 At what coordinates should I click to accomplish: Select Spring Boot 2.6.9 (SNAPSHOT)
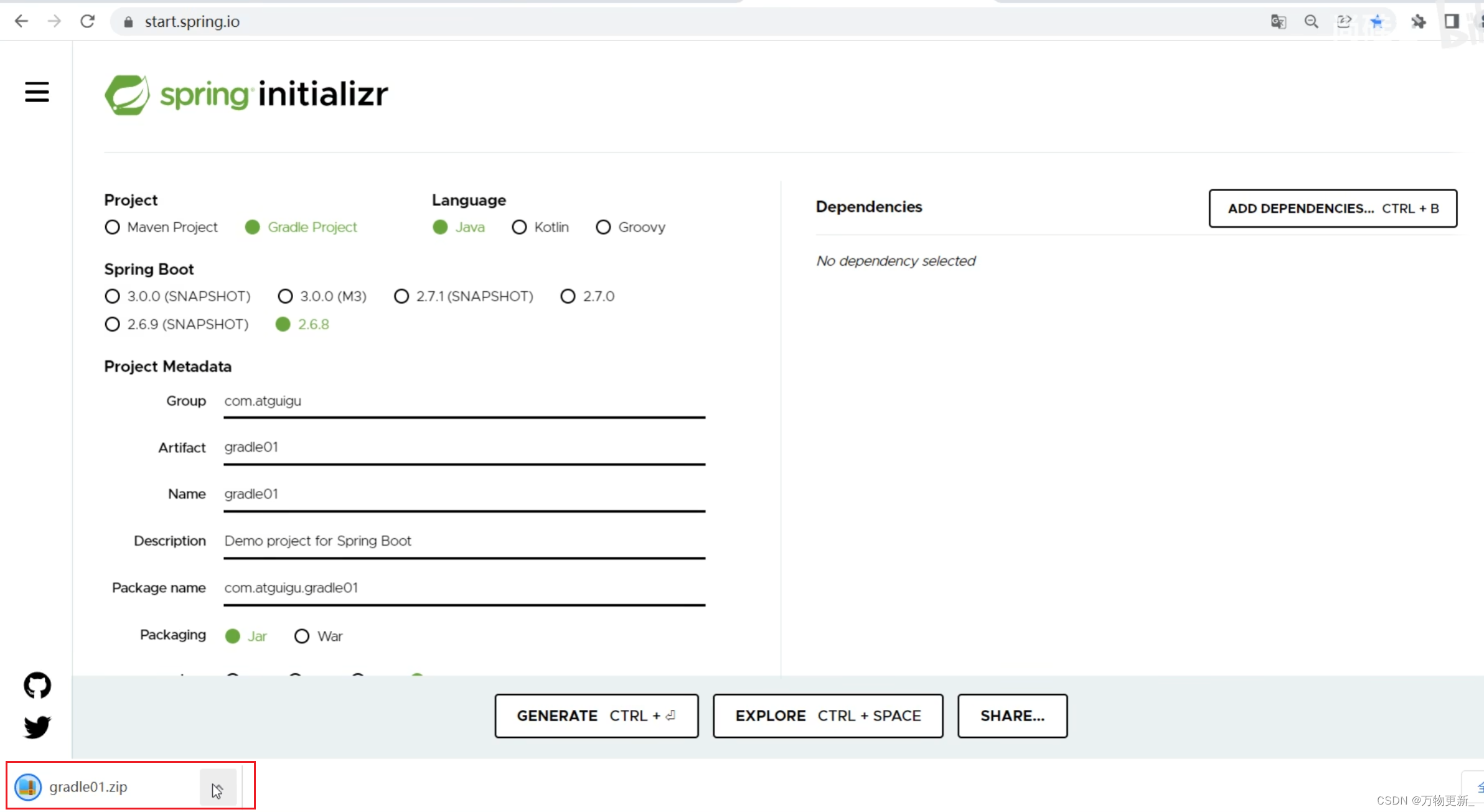177,324
